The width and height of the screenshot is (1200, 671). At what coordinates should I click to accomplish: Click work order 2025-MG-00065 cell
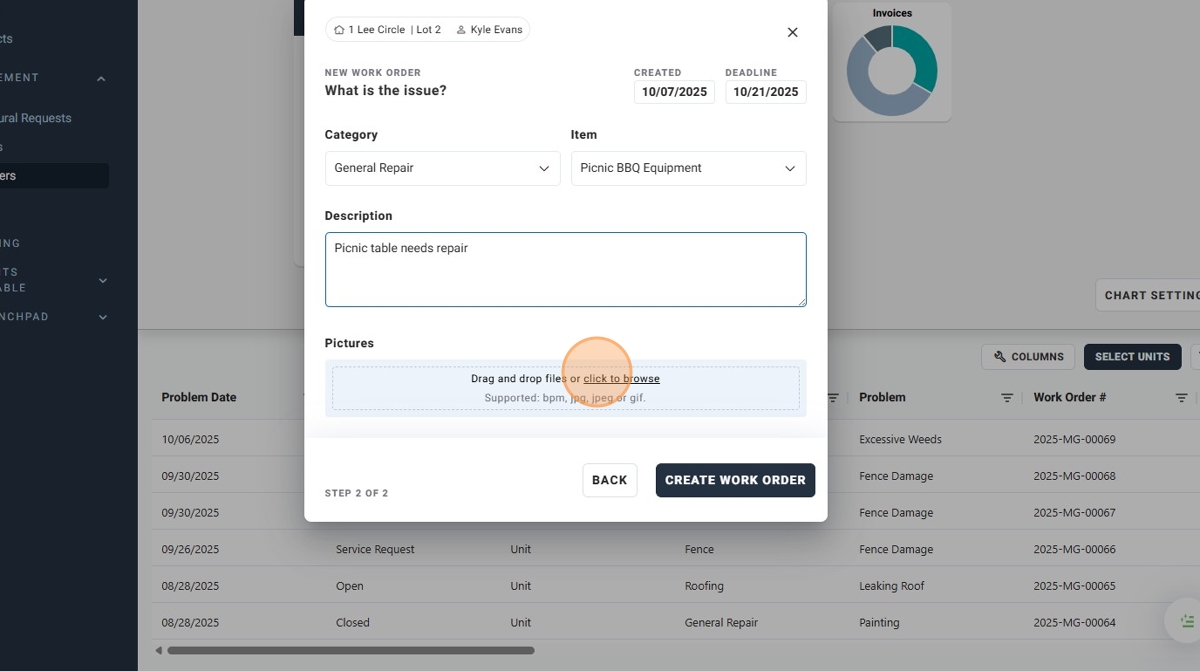(x=1074, y=586)
